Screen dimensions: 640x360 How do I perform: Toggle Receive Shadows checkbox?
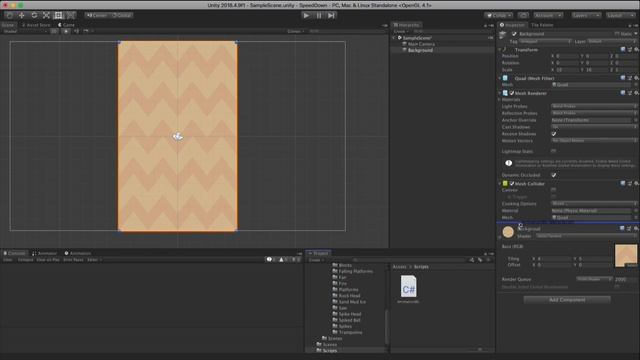tap(553, 134)
